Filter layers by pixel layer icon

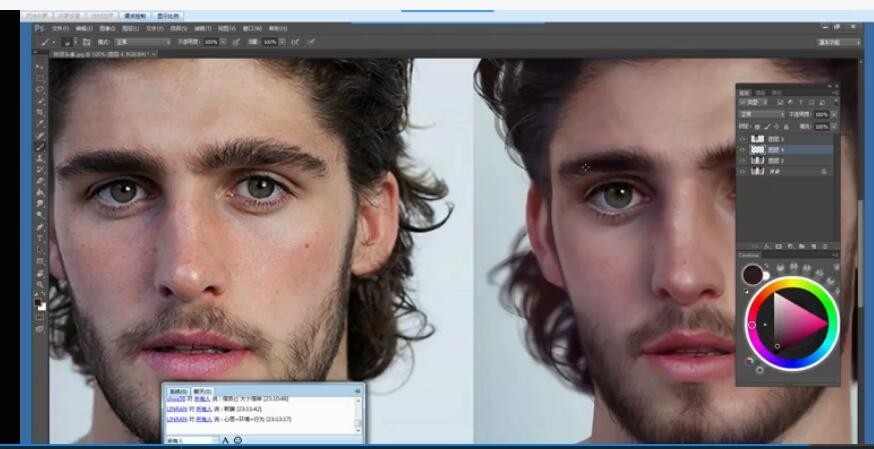[780, 103]
